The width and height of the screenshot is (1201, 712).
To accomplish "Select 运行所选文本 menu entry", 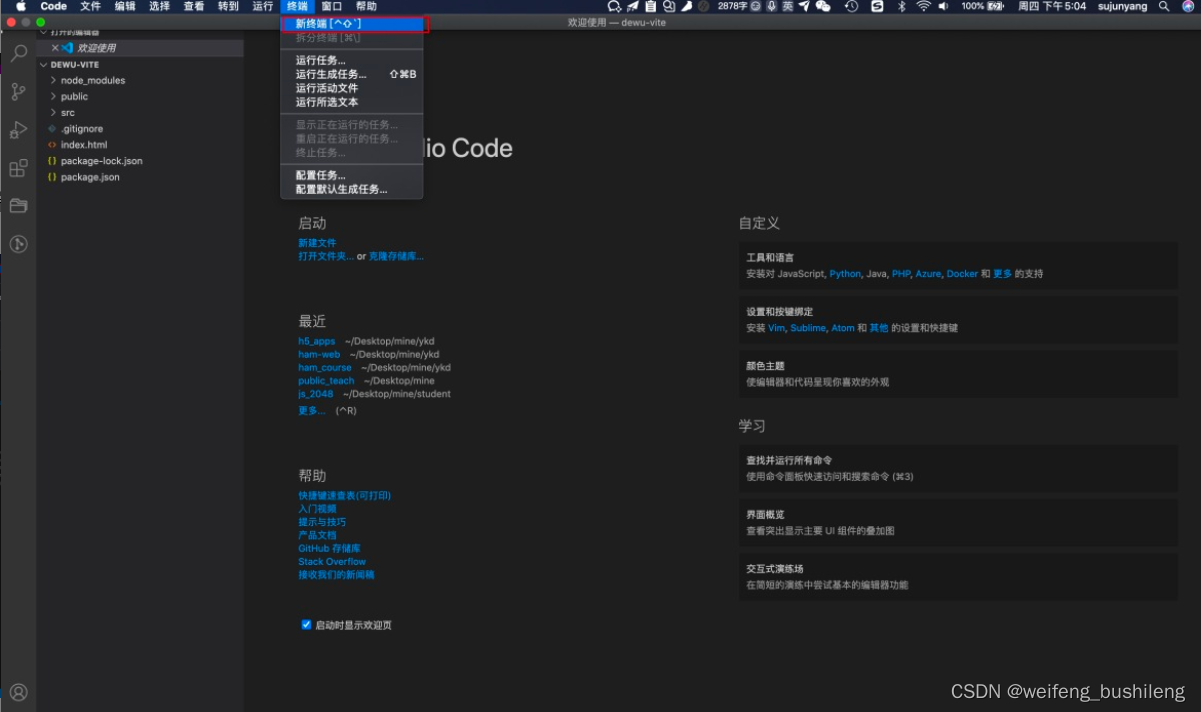I will pos(352,102).
